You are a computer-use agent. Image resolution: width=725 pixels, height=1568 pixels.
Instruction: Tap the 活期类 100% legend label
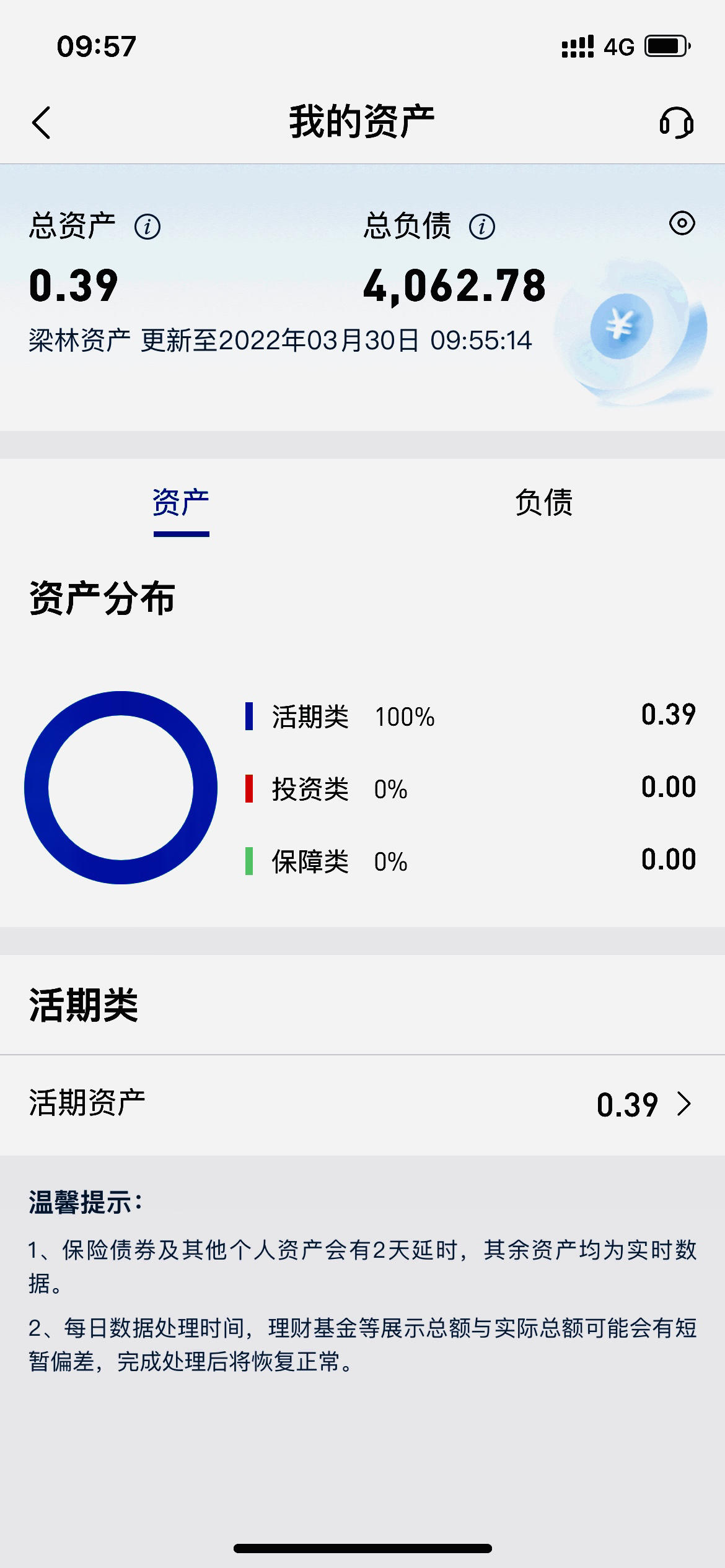tap(353, 716)
